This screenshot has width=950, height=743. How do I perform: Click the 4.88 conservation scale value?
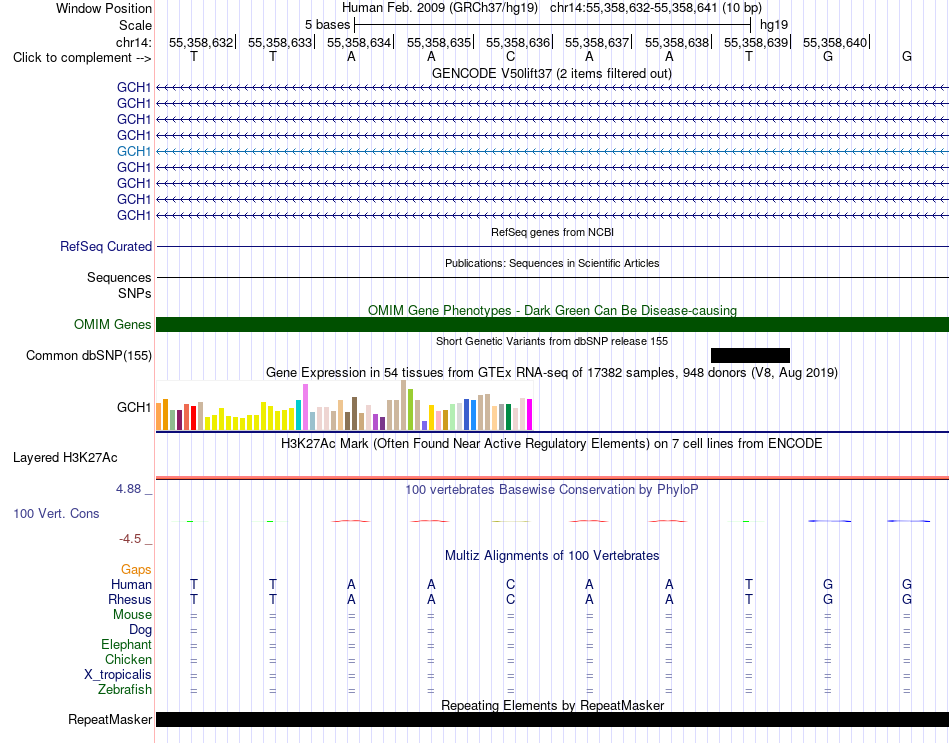pyautogui.click(x=128, y=489)
